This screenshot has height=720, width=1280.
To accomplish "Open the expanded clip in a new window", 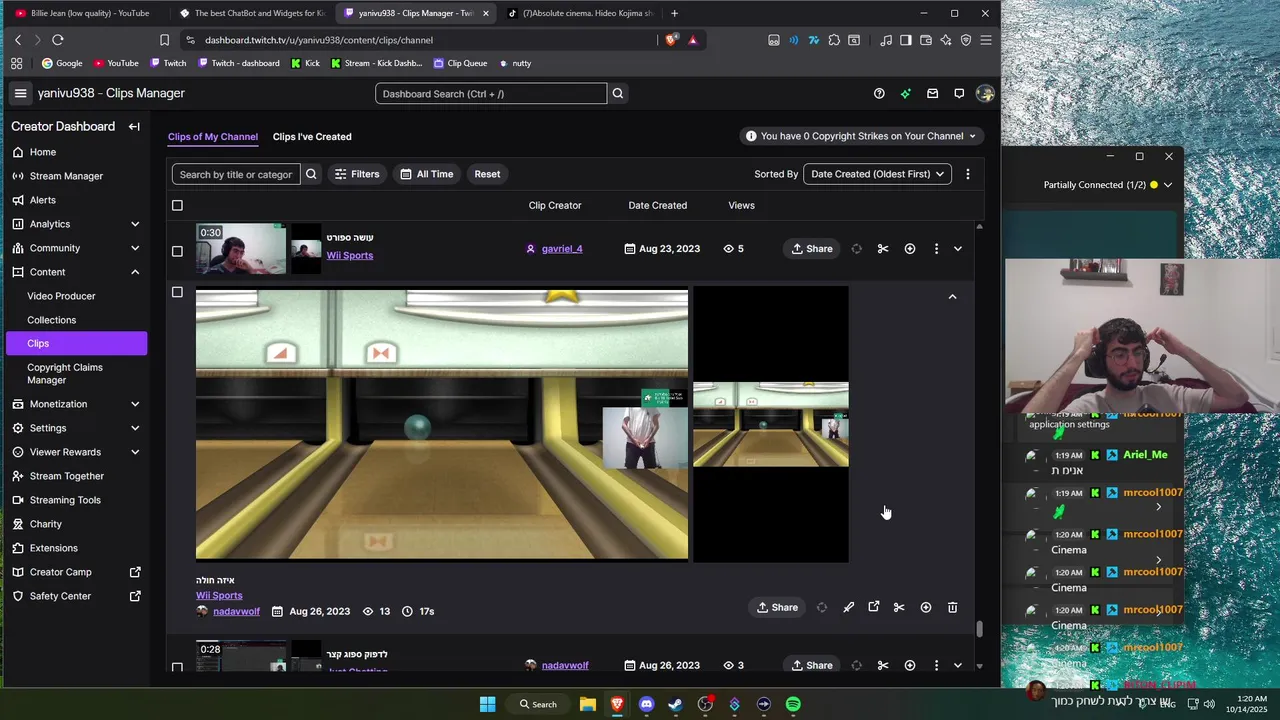I will 874,607.
